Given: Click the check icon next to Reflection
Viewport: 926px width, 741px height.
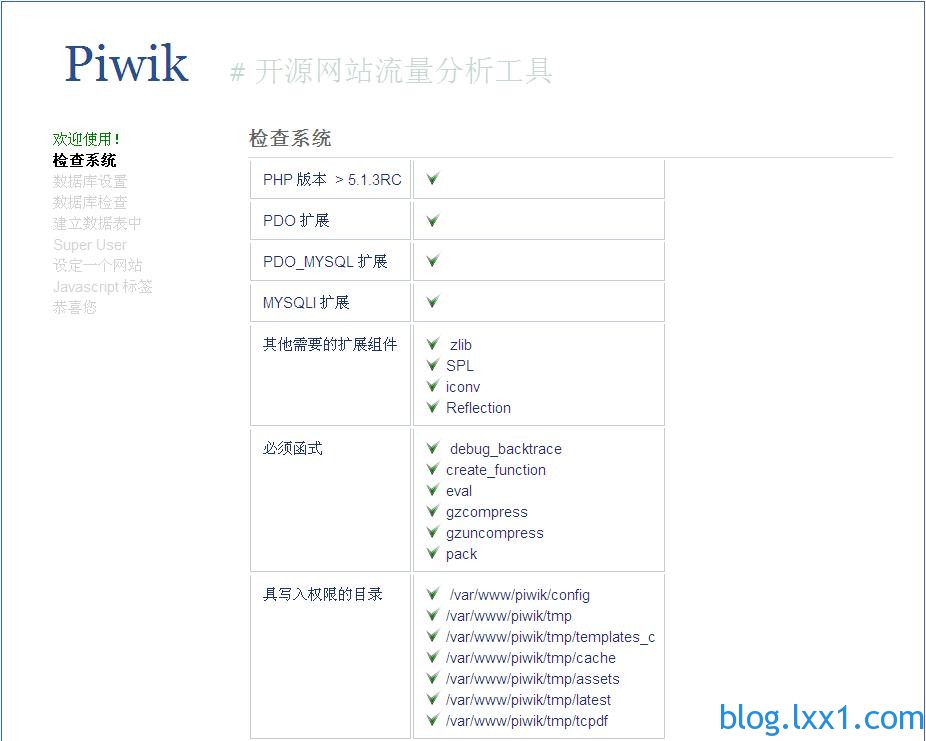Looking at the screenshot, I should [433, 407].
